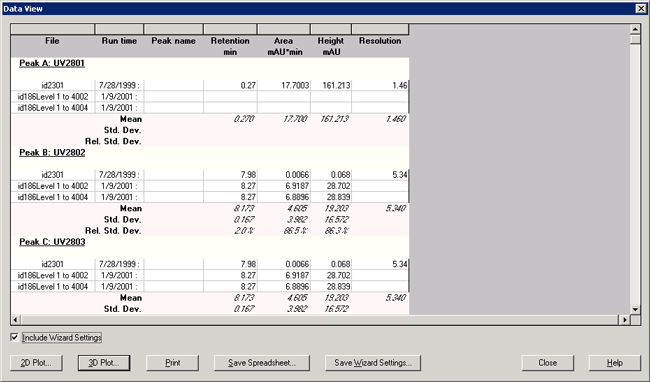Open Help for Data View
This screenshot has height=382, width=650.
[x=615, y=363]
